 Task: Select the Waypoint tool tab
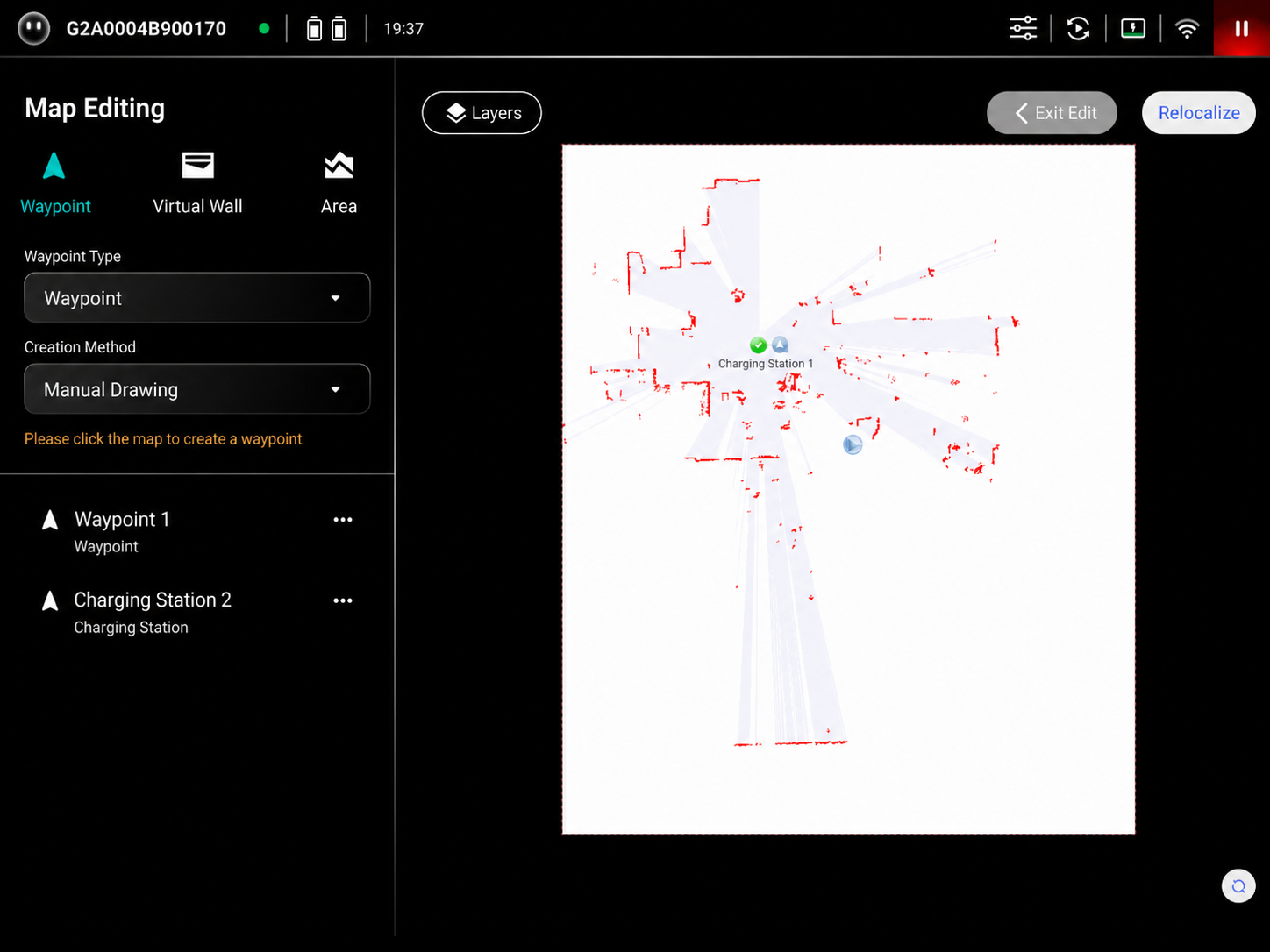[x=55, y=182]
